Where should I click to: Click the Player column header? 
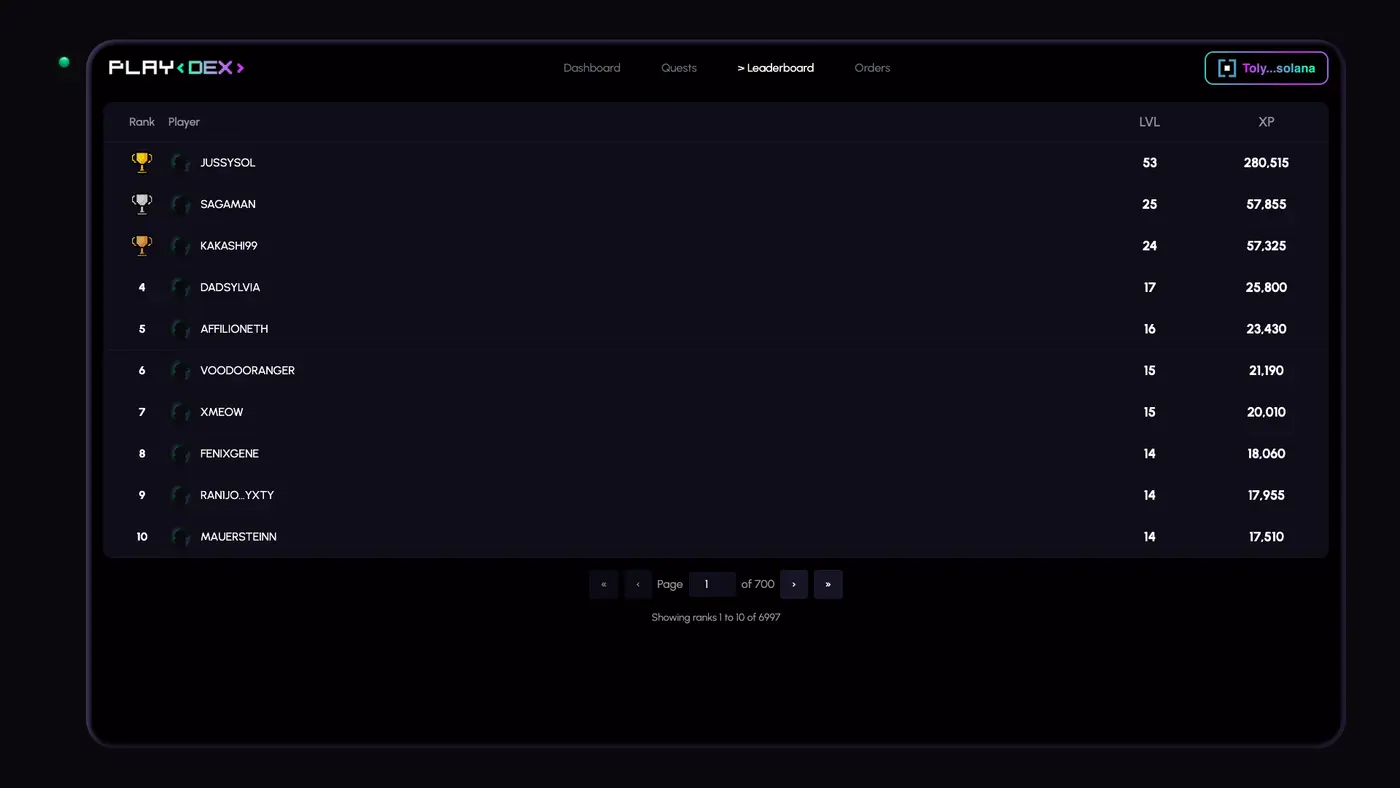(184, 122)
